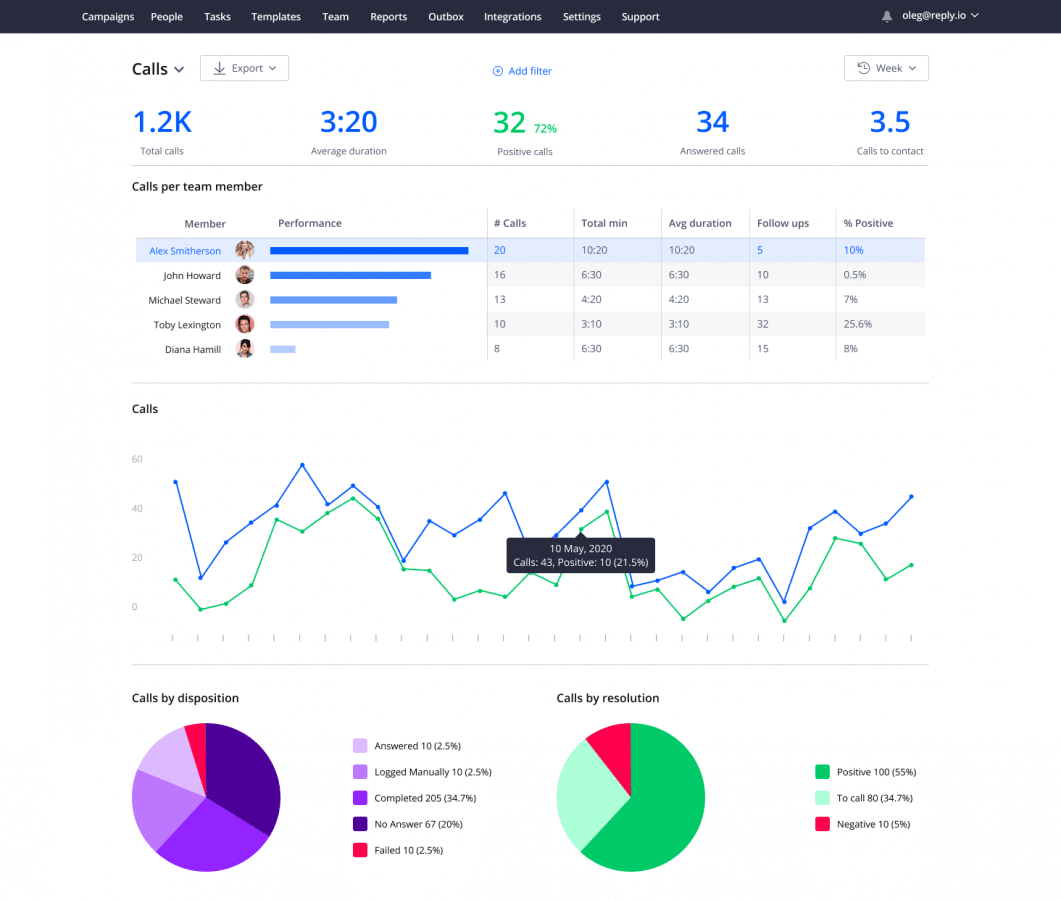
Task: Click Michael Steward's avatar photo
Action: click(245, 300)
